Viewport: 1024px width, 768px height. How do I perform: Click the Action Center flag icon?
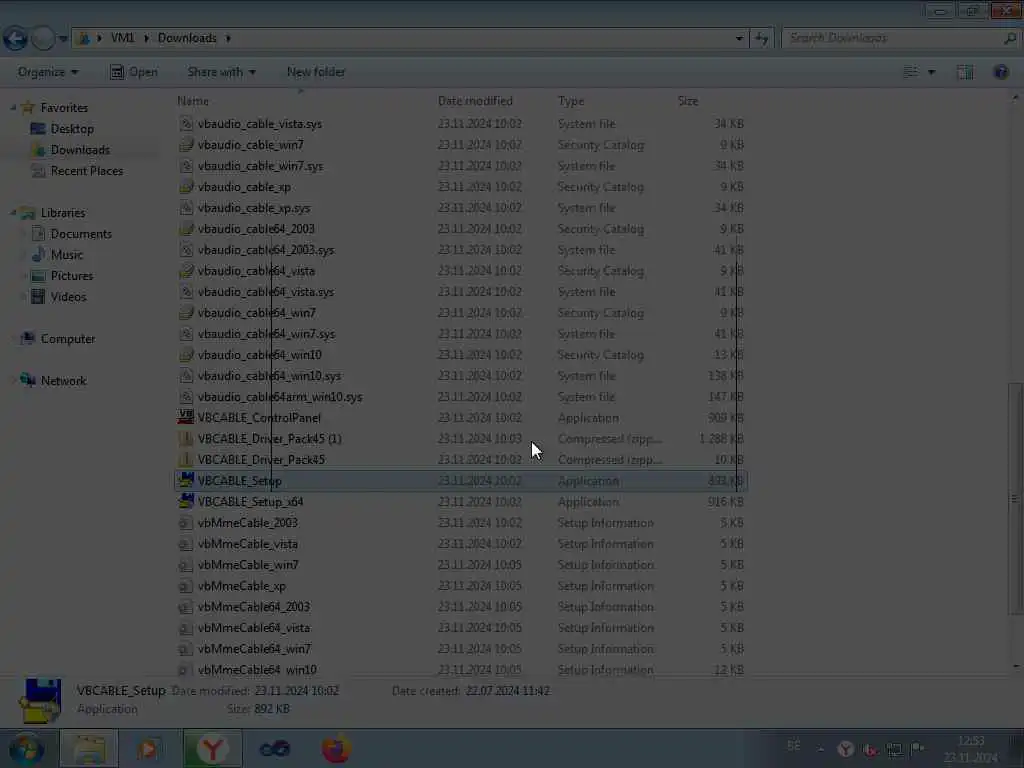pos(918,749)
